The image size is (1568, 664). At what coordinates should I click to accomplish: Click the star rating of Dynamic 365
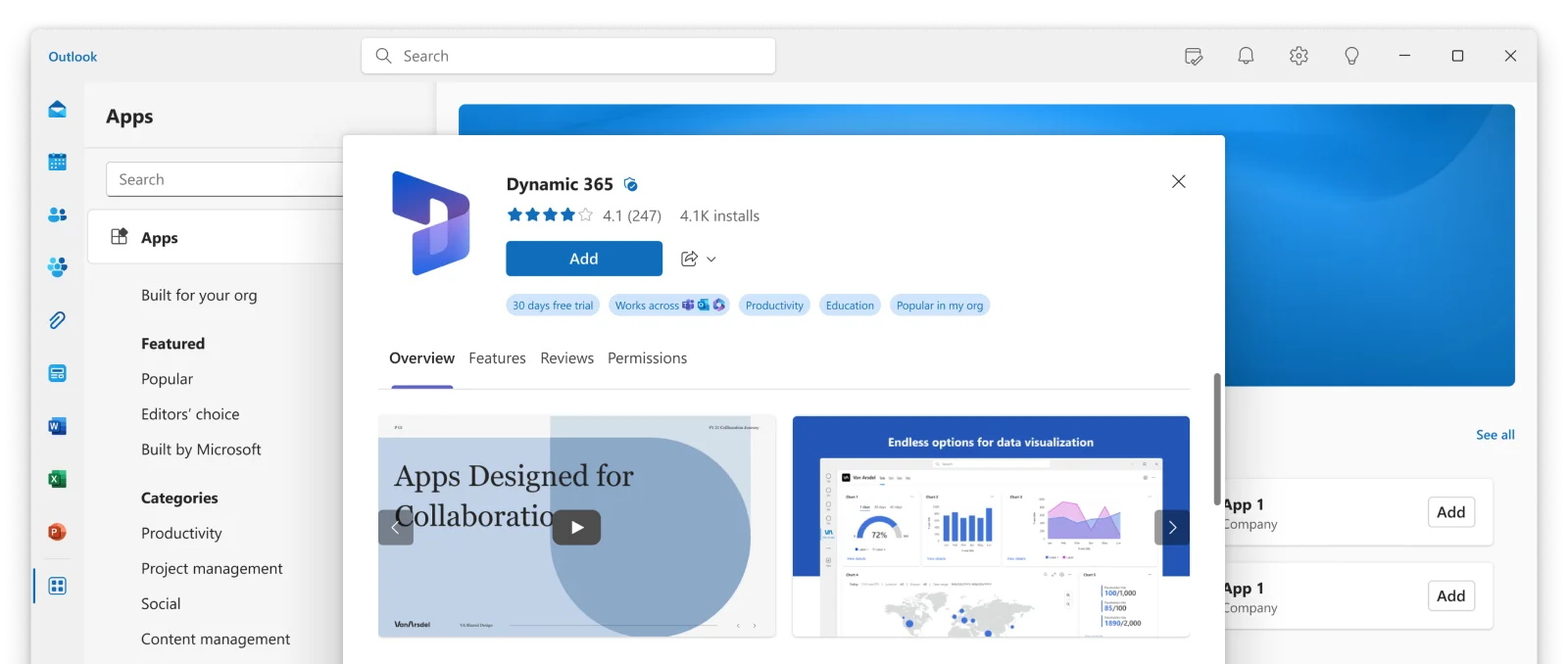tap(550, 214)
